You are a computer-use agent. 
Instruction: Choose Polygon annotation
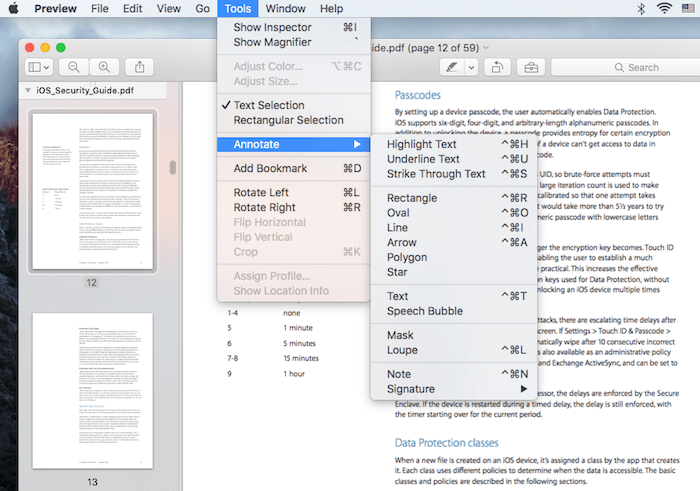point(454,257)
